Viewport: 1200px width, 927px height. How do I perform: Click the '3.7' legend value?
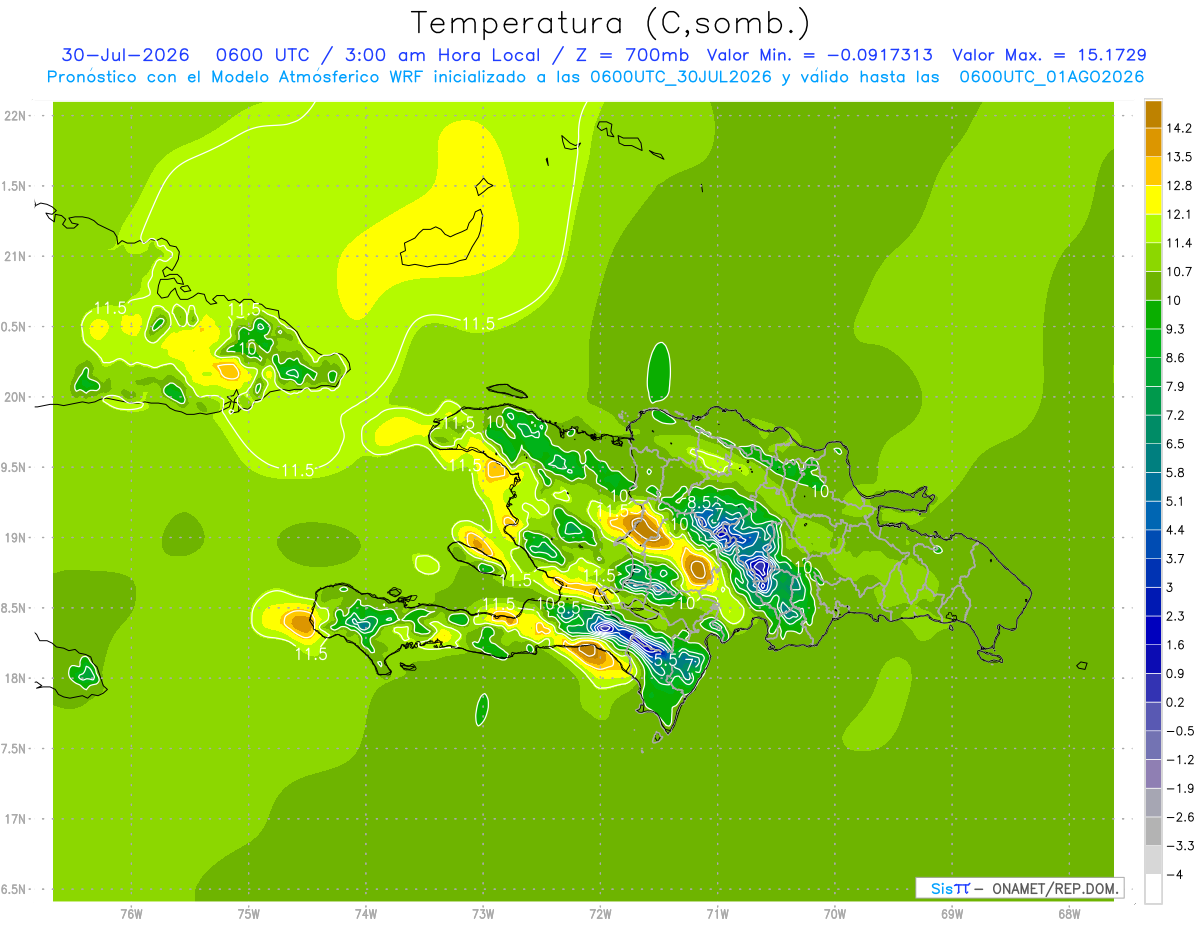[x=1177, y=558]
